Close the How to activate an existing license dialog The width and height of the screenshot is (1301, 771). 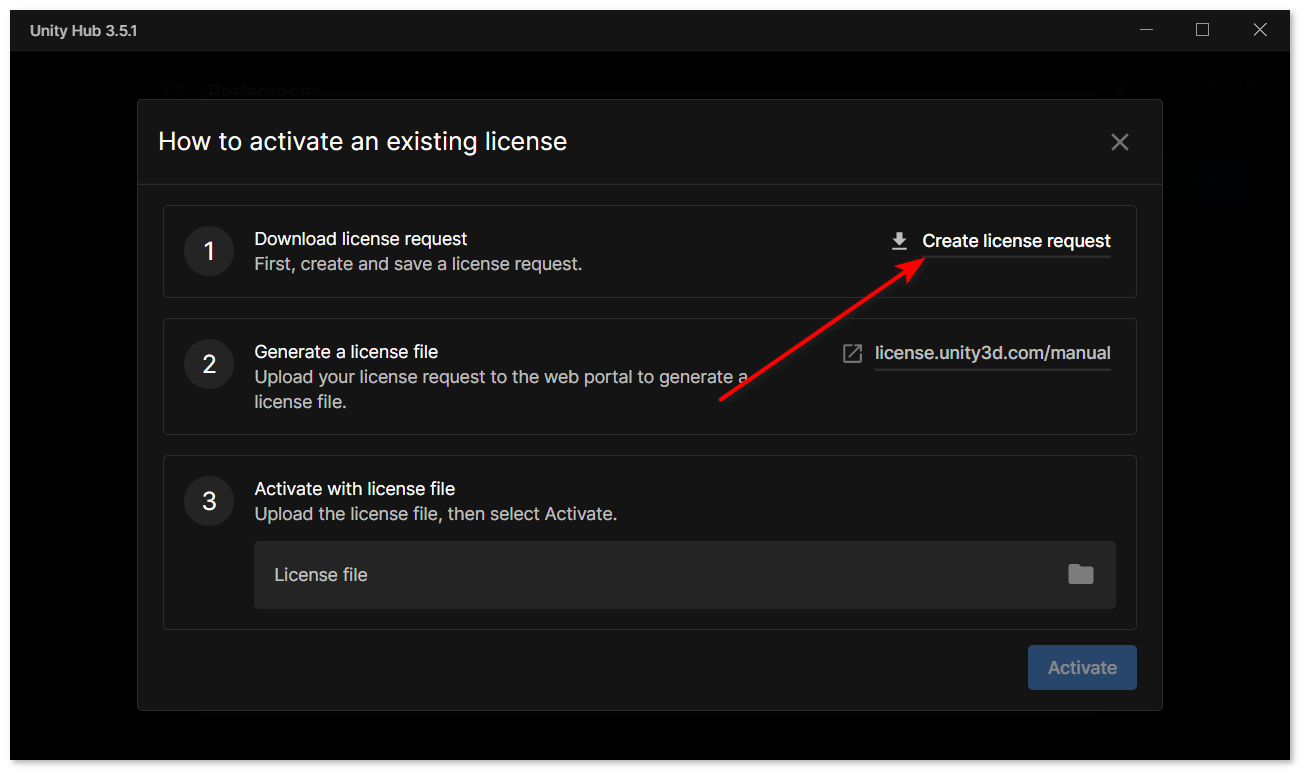point(1120,142)
